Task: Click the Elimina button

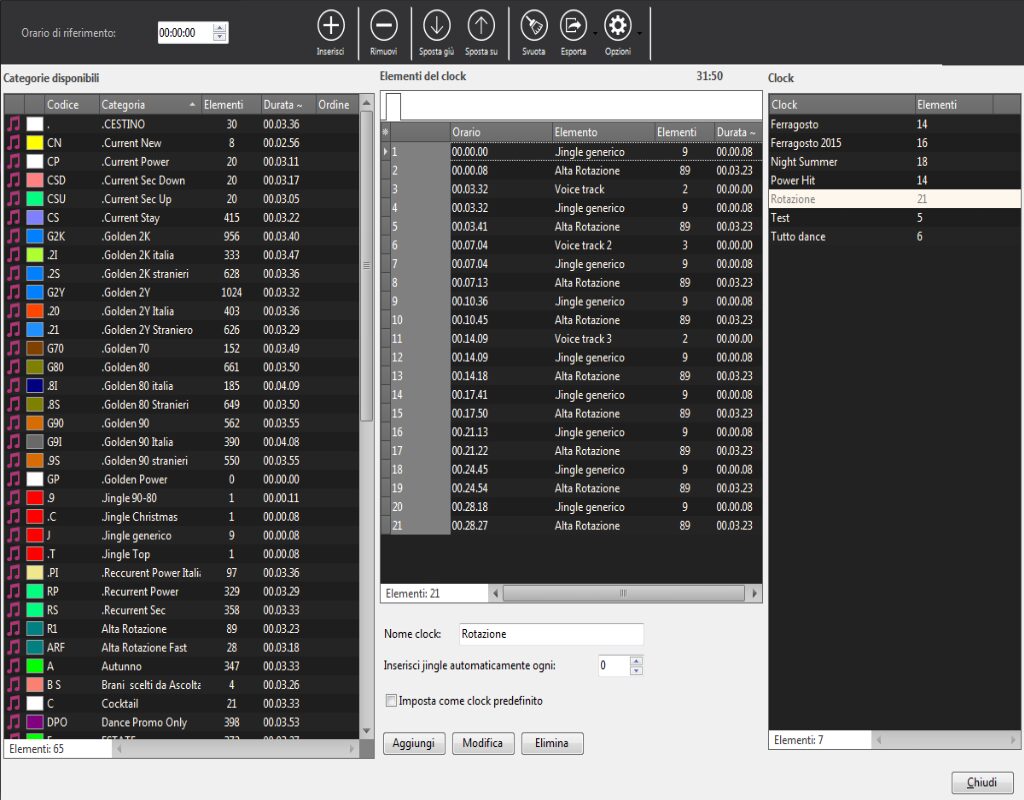Action: (x=552, y=744)
